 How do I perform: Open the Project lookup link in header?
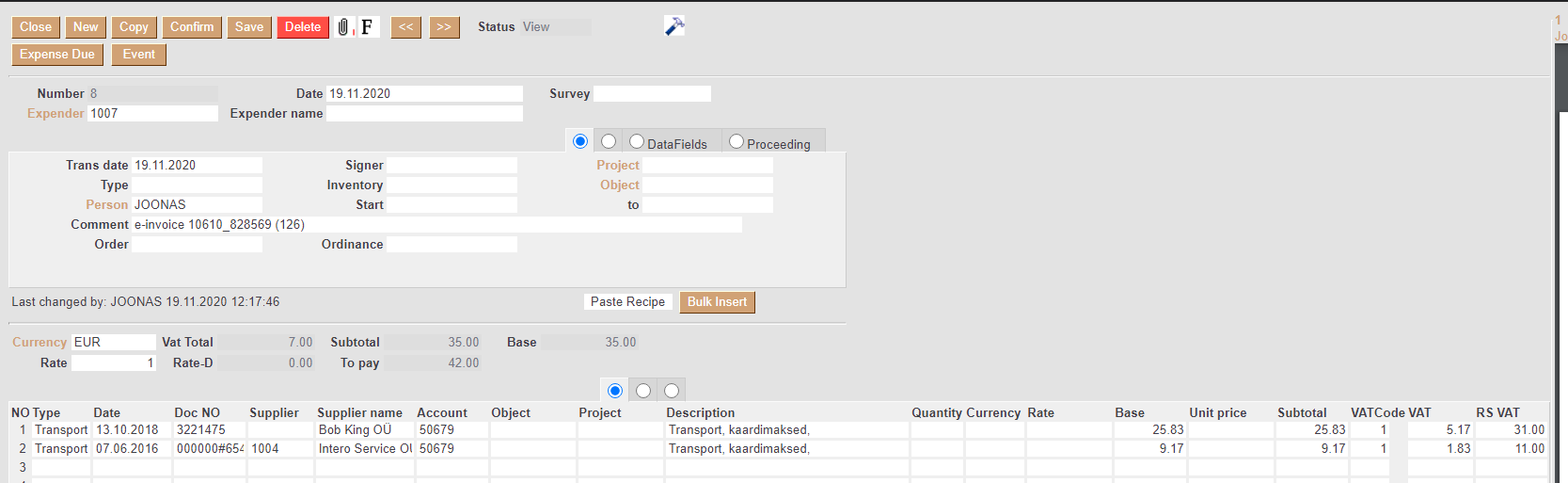point(618,165)
